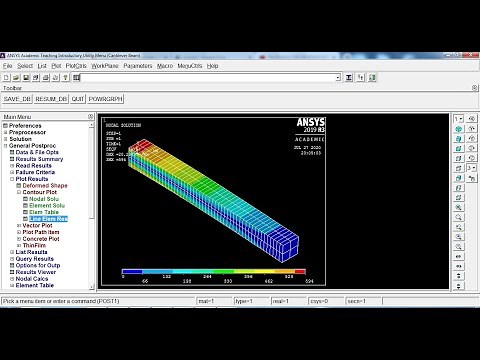The height and width of the screenshot is (360, 480).
Task: Click the RESUM_DB button
Action: pyautogui.click(x=51, y=99)
